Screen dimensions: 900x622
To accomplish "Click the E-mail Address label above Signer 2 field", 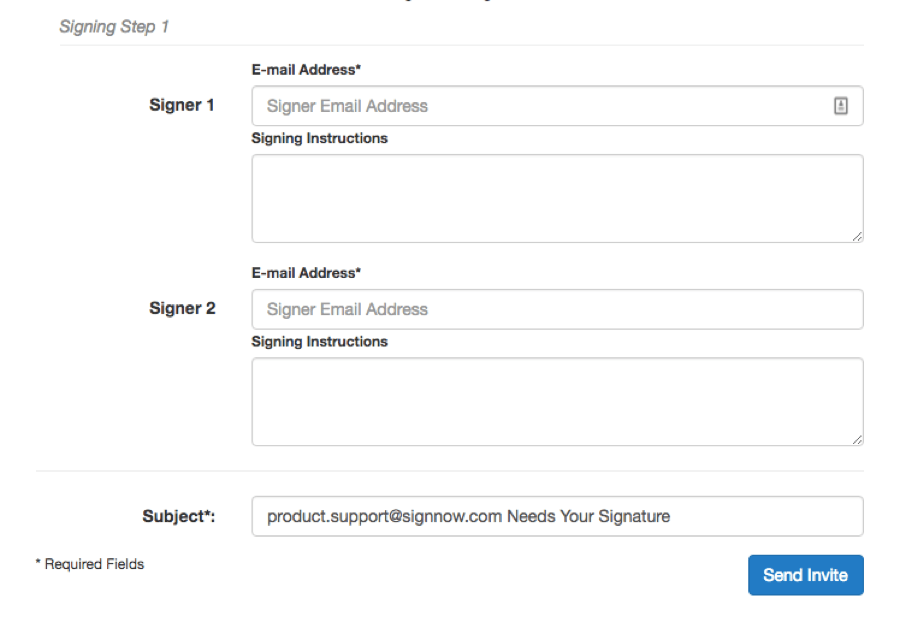I will [x=306, y=273].
